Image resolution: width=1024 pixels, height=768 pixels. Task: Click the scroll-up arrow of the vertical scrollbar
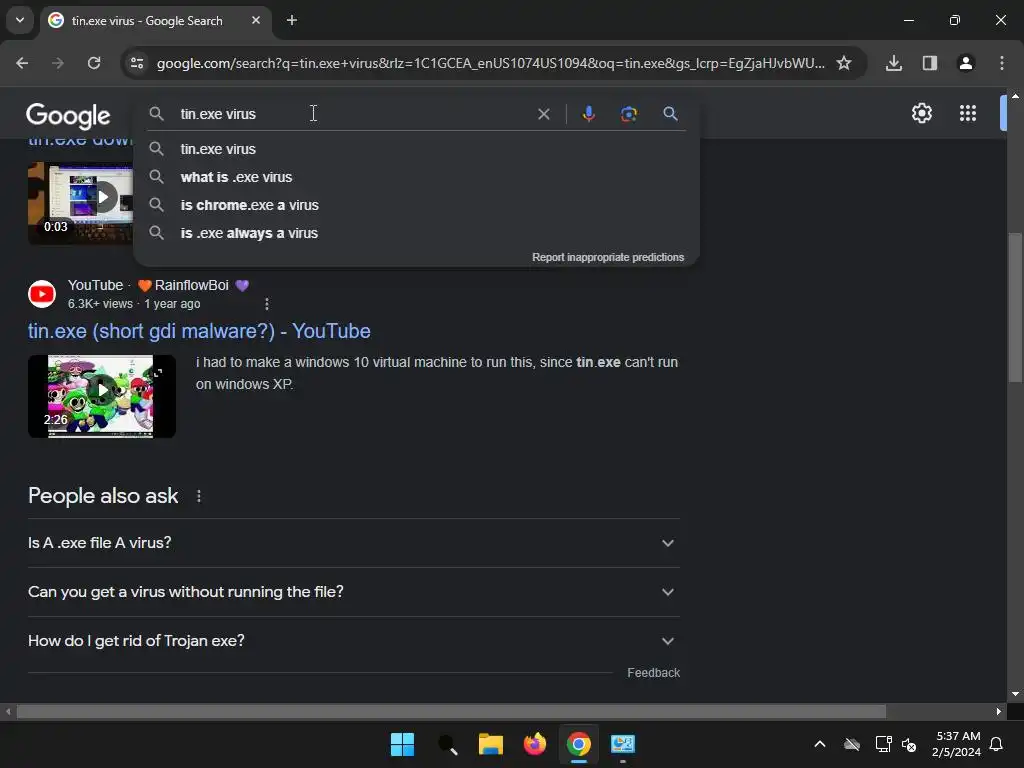pyautogui.click(x=1015, y=97)
